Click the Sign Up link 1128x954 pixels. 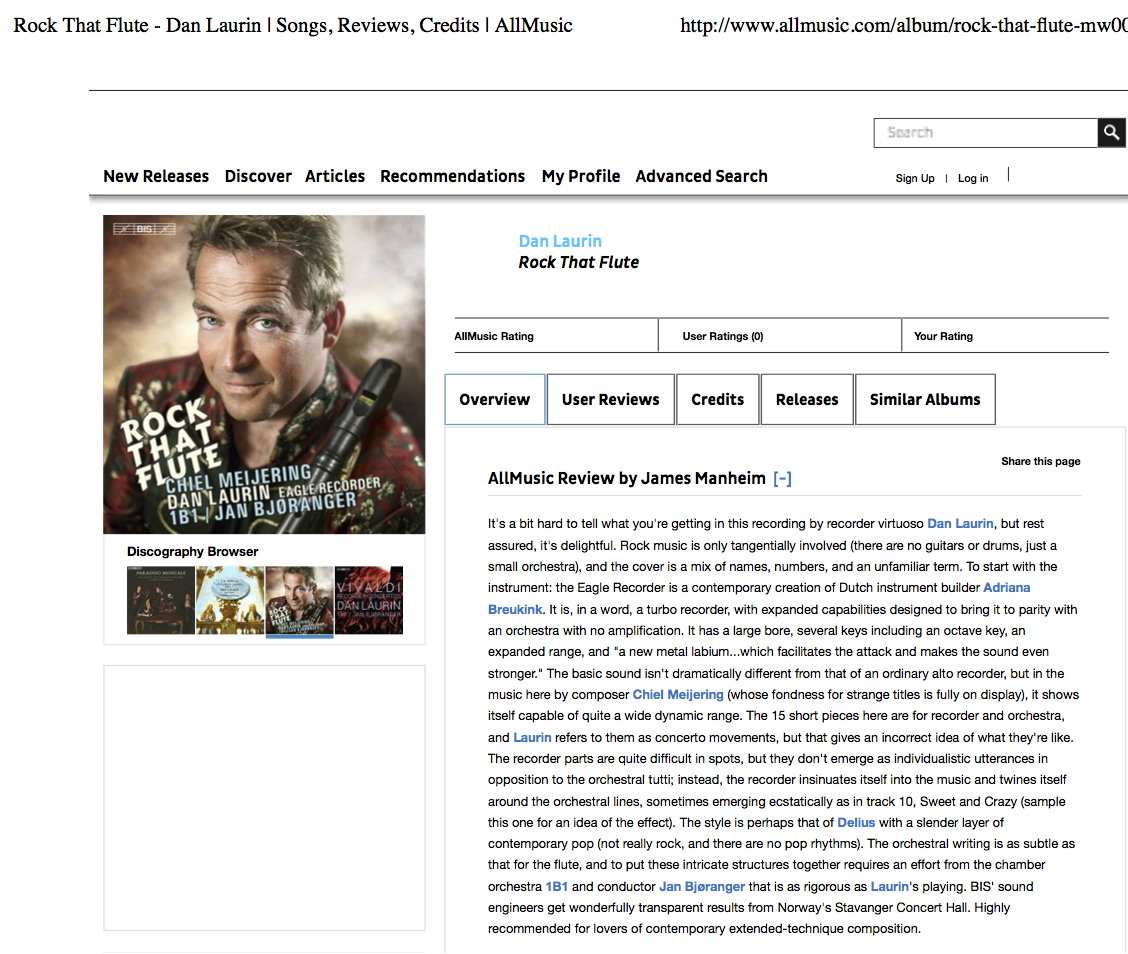(915, 178)
